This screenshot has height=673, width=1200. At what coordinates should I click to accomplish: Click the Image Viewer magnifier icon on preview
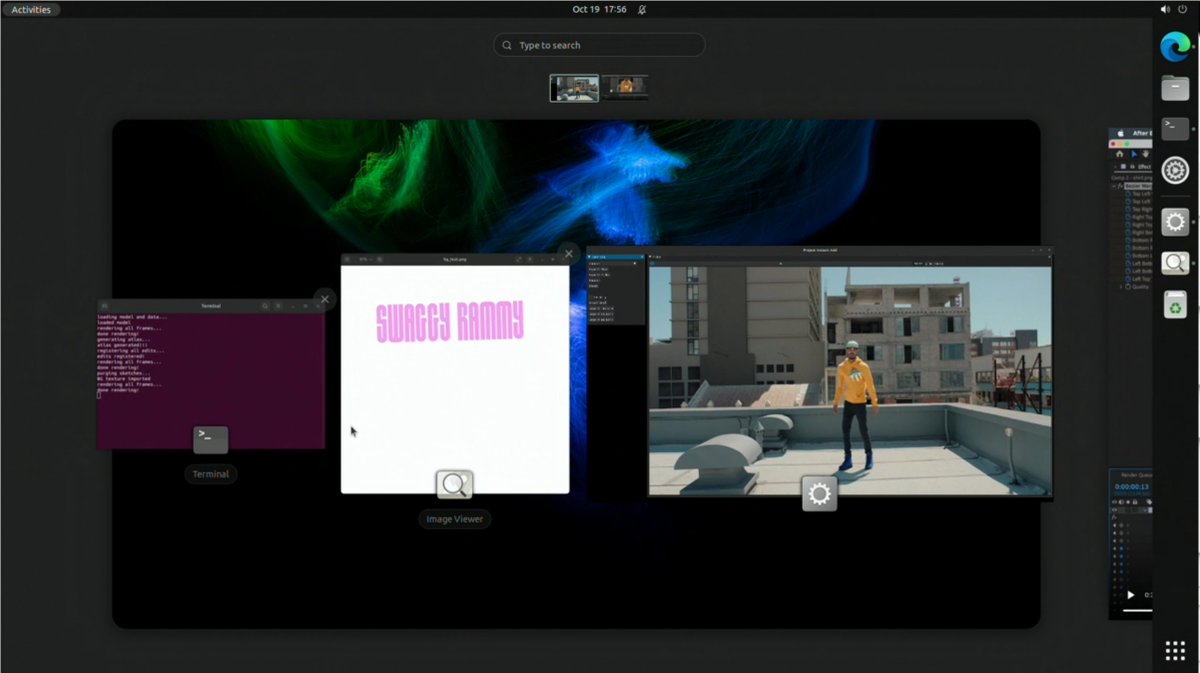[x=455, y=485]
